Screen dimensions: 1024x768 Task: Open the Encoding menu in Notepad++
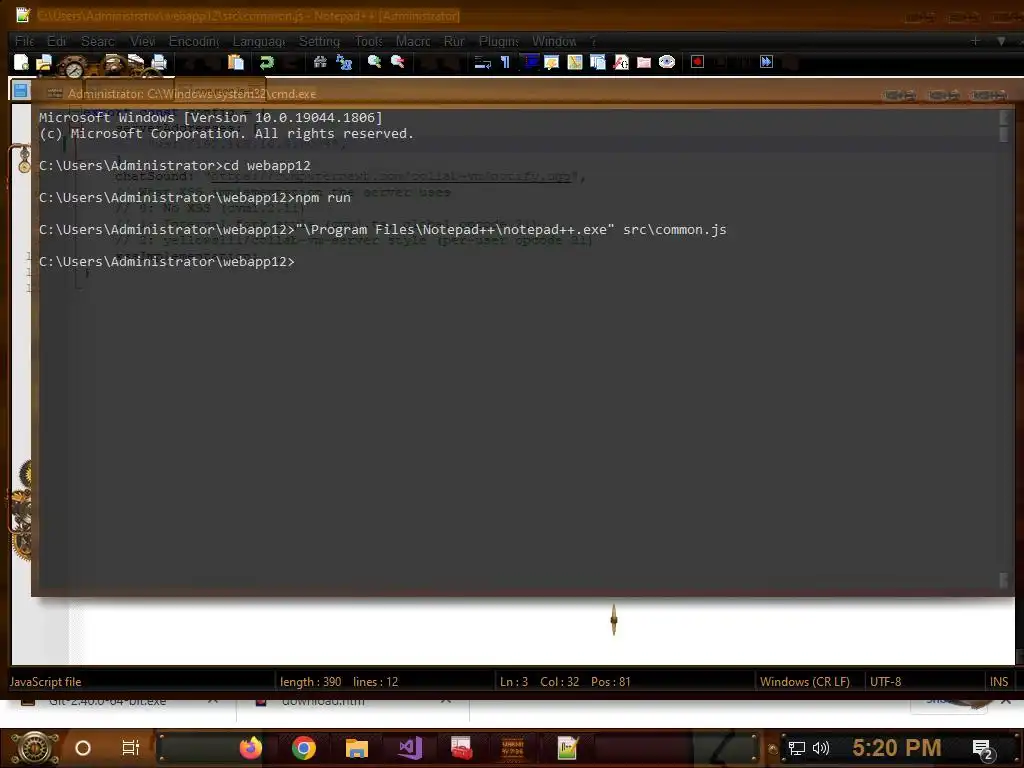pos(194,41)
